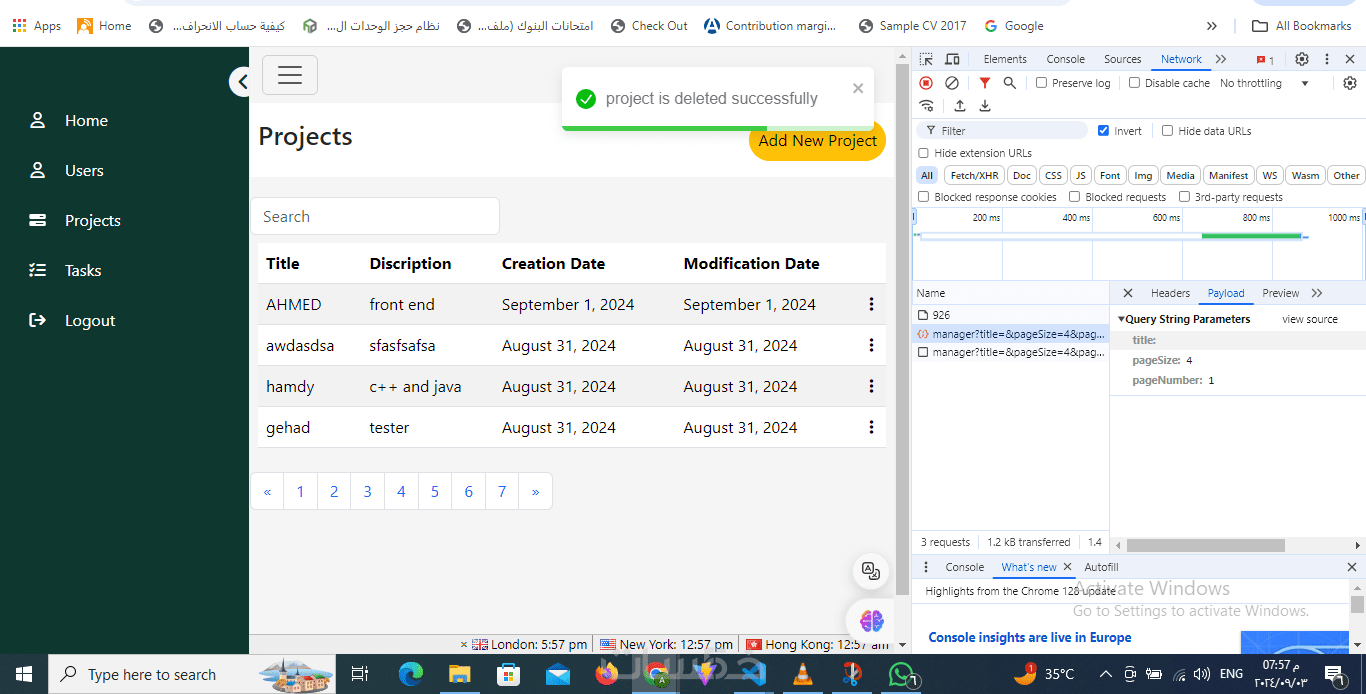Viewport: 1366px width, 694px height.
Task: Toggle the red filter funnel icon
Action: pos(985,83)
